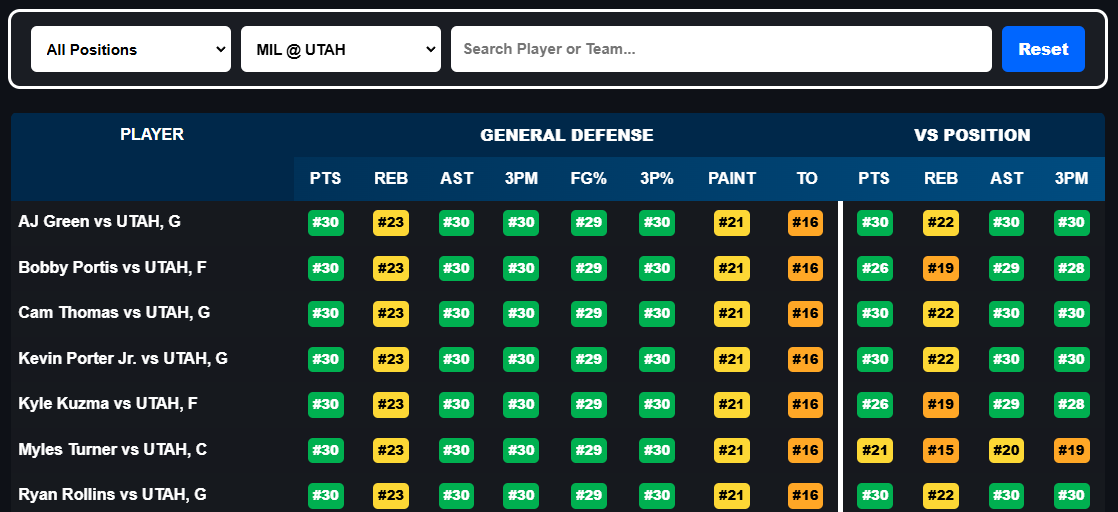
Task: Click AJ Green's General Defense REB #23 badge
Action: click(391, 222)
